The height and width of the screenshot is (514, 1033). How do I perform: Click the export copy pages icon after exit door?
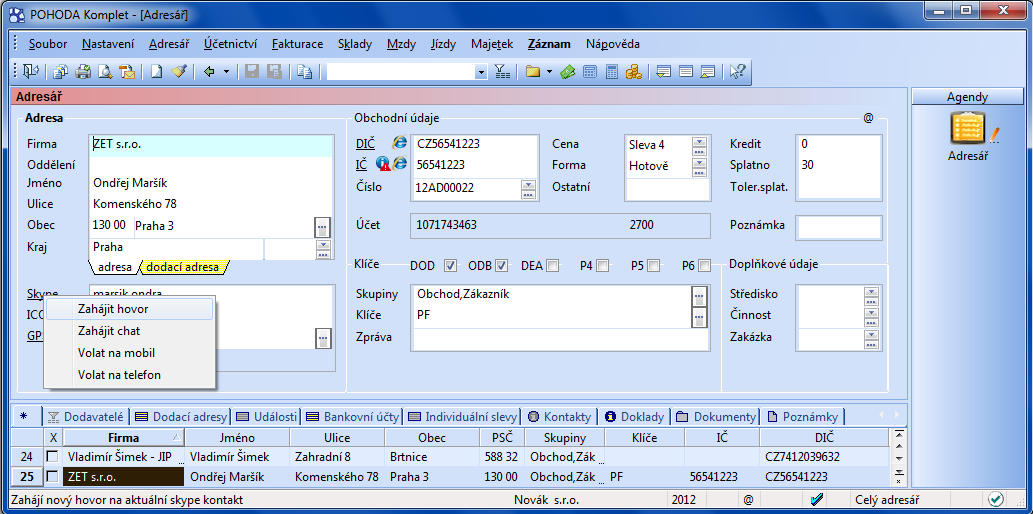pyautogui.click(x=60, y=72)
